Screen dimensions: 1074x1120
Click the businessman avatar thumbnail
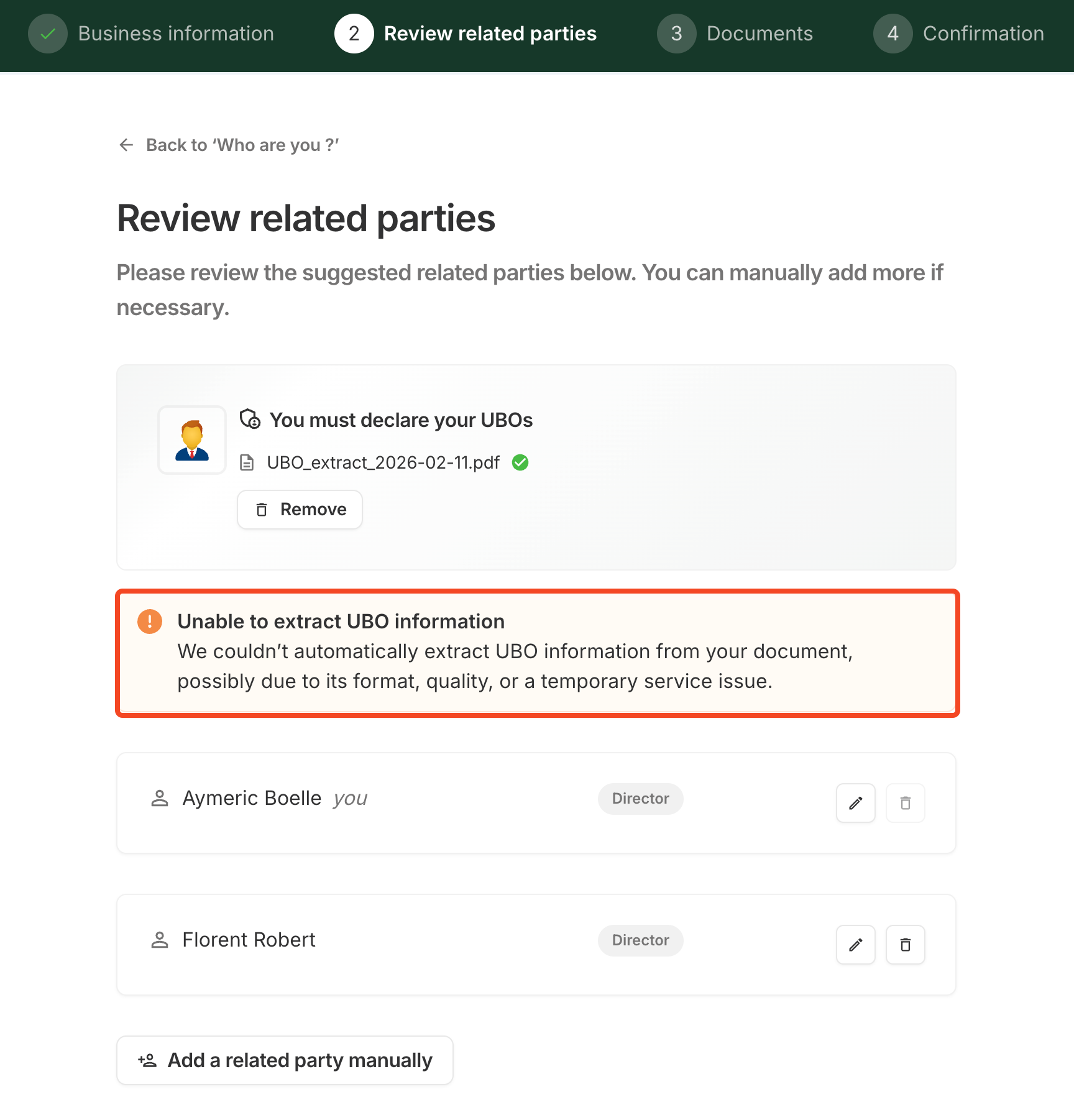coord(192,440)
